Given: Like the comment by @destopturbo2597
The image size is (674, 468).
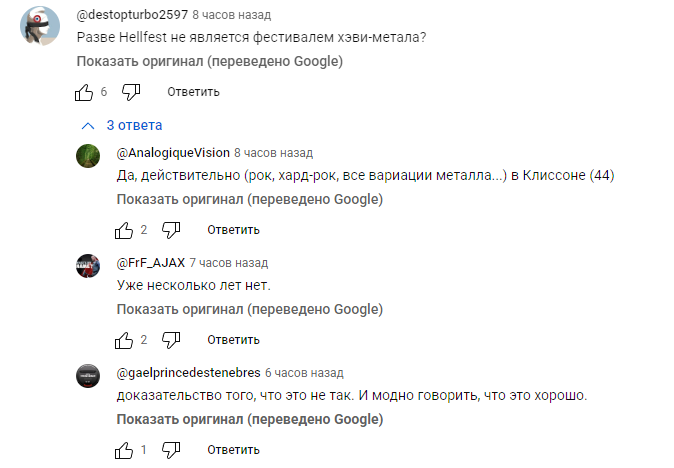Looking at the screenshot, I should 85,92.
